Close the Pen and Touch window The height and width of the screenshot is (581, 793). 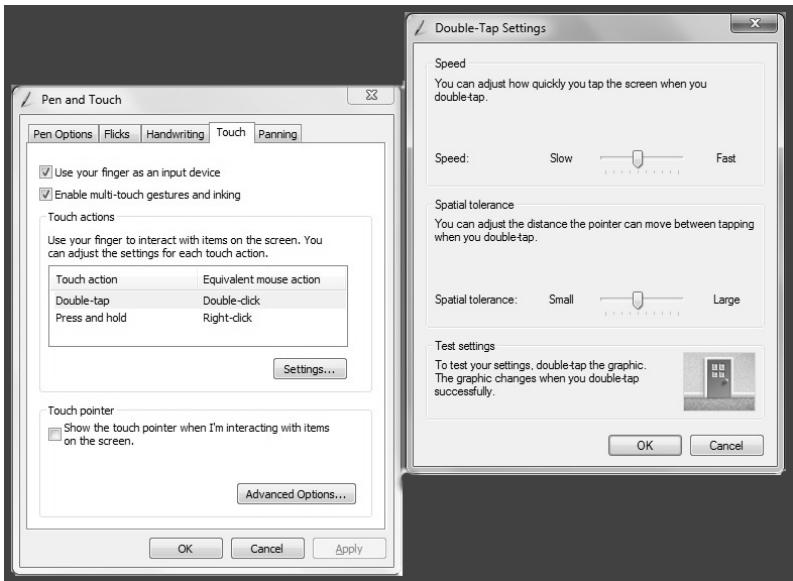click(371, 95)
